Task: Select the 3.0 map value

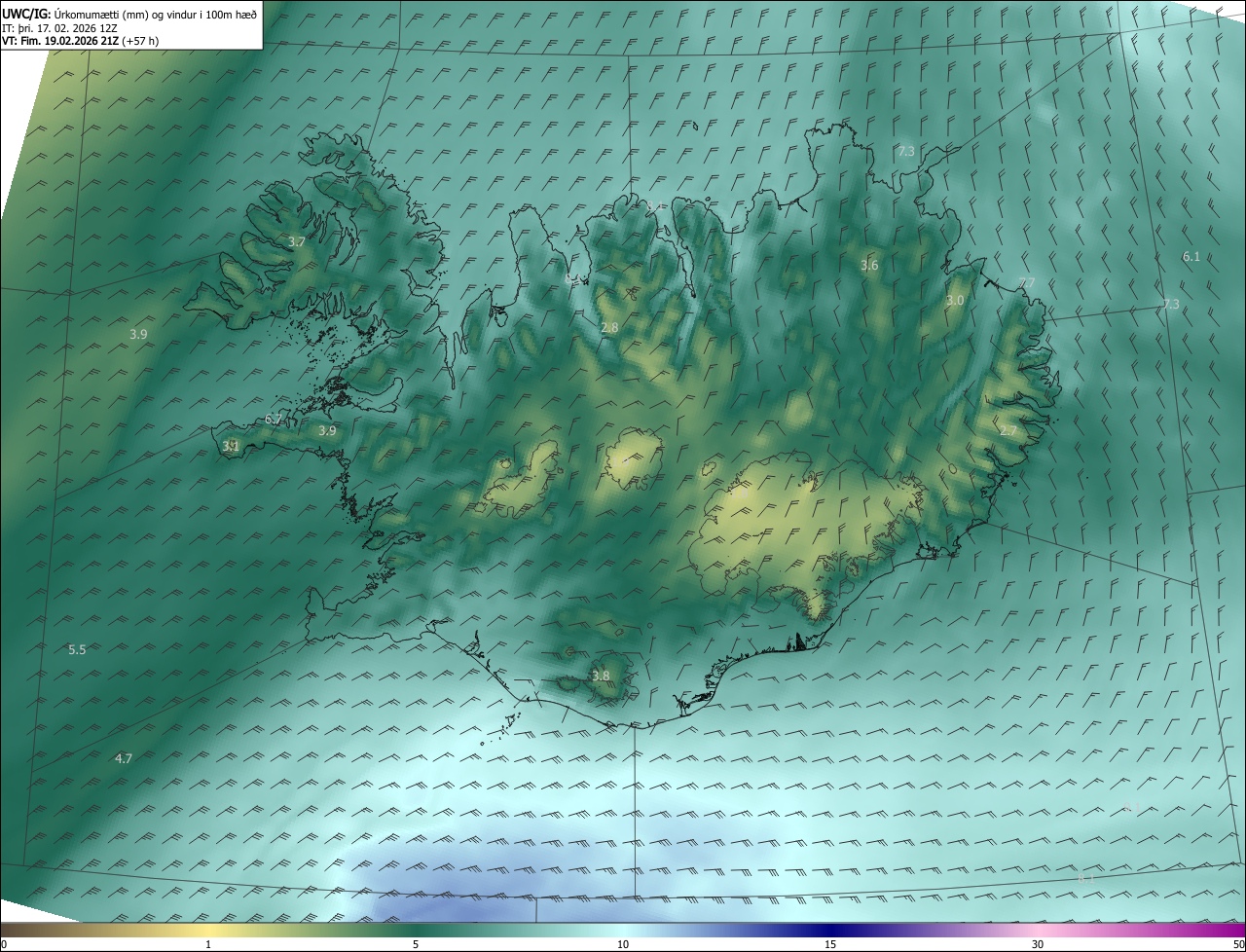Action: [x=955, y=301]
